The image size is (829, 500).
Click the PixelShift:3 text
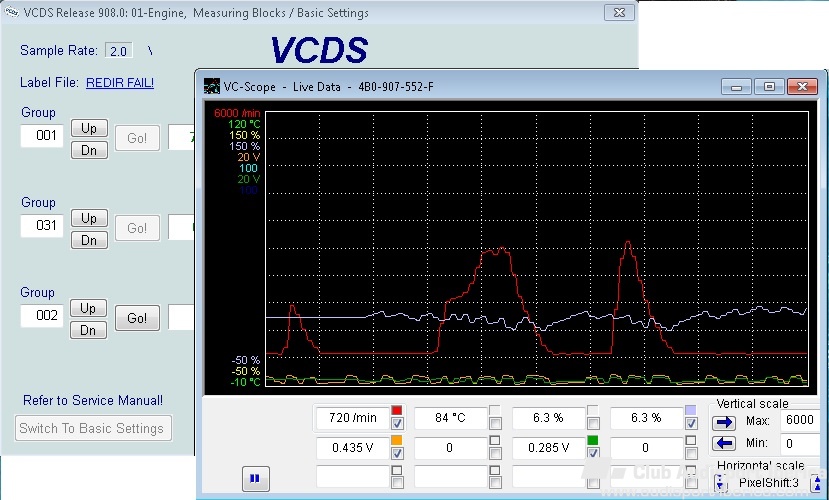pyautogui.click(x=769, y=483)
